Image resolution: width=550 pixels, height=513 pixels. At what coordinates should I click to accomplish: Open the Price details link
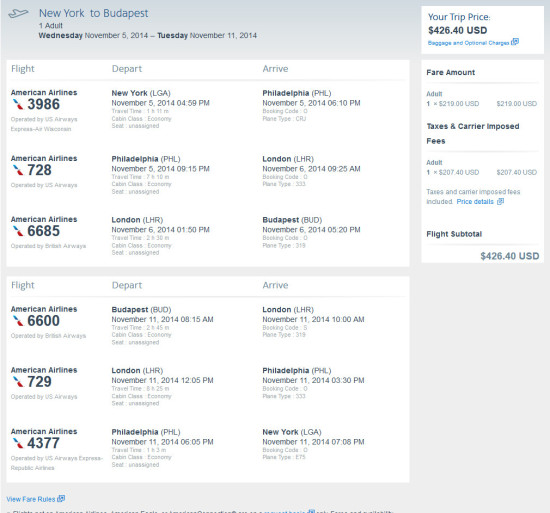(x=475, y=202)
